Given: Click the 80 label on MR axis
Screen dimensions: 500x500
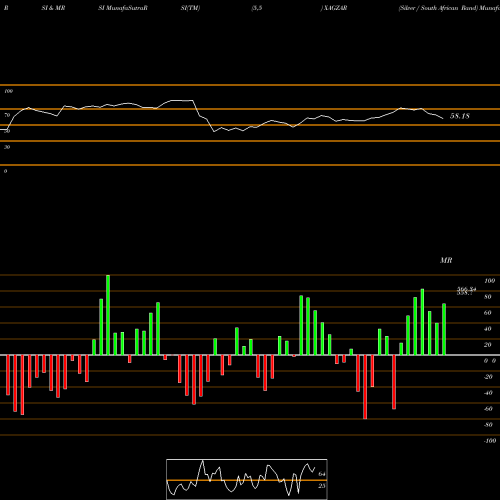Looking at the screenshot, I should point(488,297).
